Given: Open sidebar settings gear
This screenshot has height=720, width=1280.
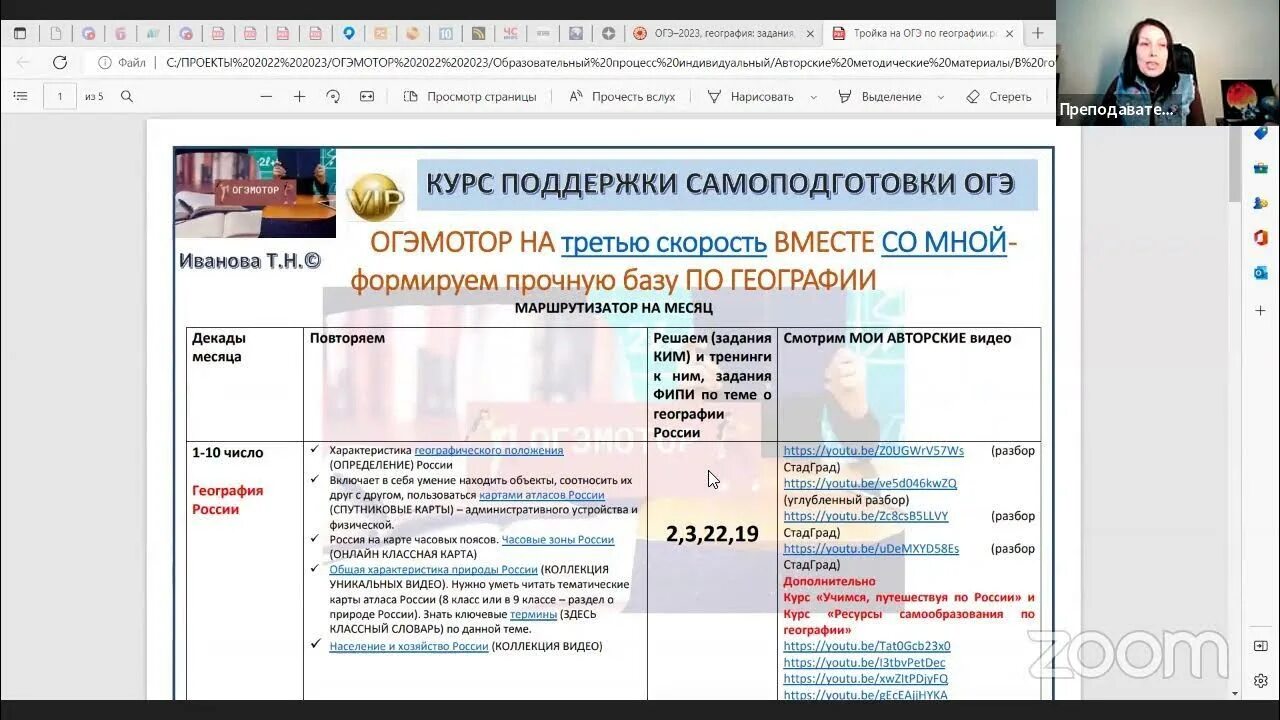Looking at the screenshot, I should click(1260, 681).
